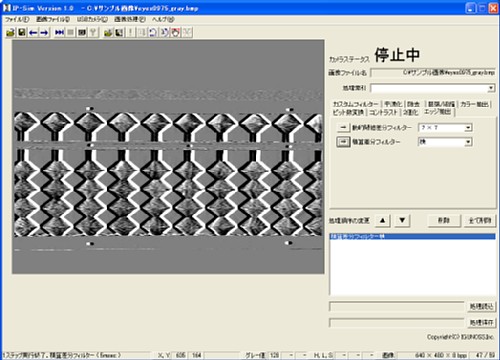This screenshot has height=360, width=500.
Task: Click the blue skip-to-end toolbar icon
Action: pos(59,32)
